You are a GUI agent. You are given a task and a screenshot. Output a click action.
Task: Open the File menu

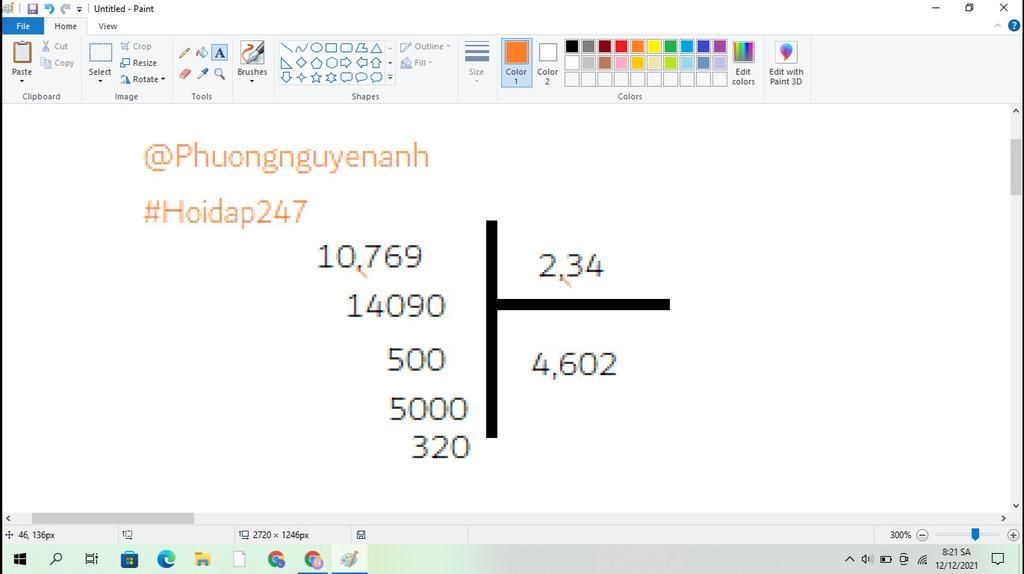point(23,26)
